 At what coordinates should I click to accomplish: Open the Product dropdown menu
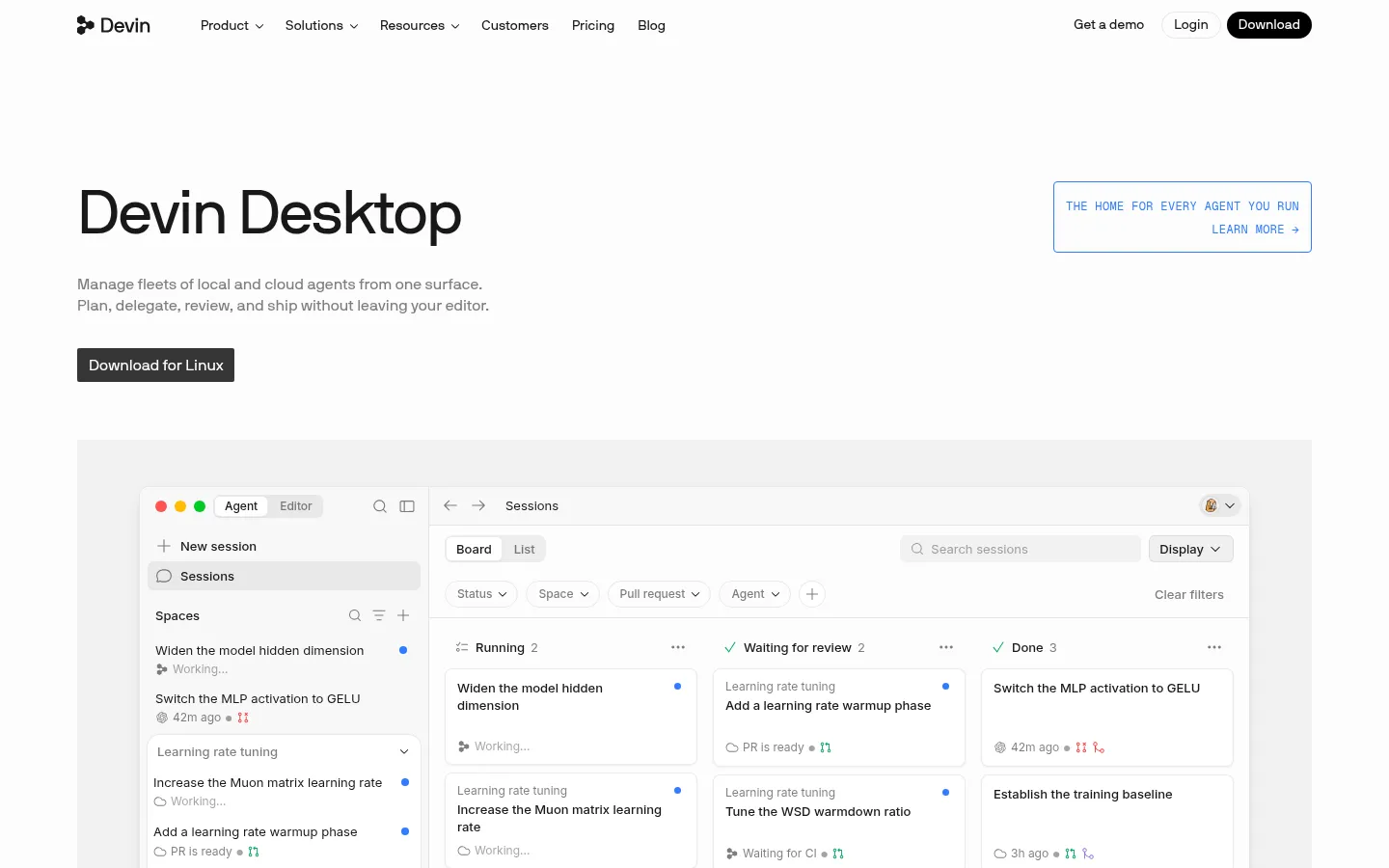click(x=231, y=25)
